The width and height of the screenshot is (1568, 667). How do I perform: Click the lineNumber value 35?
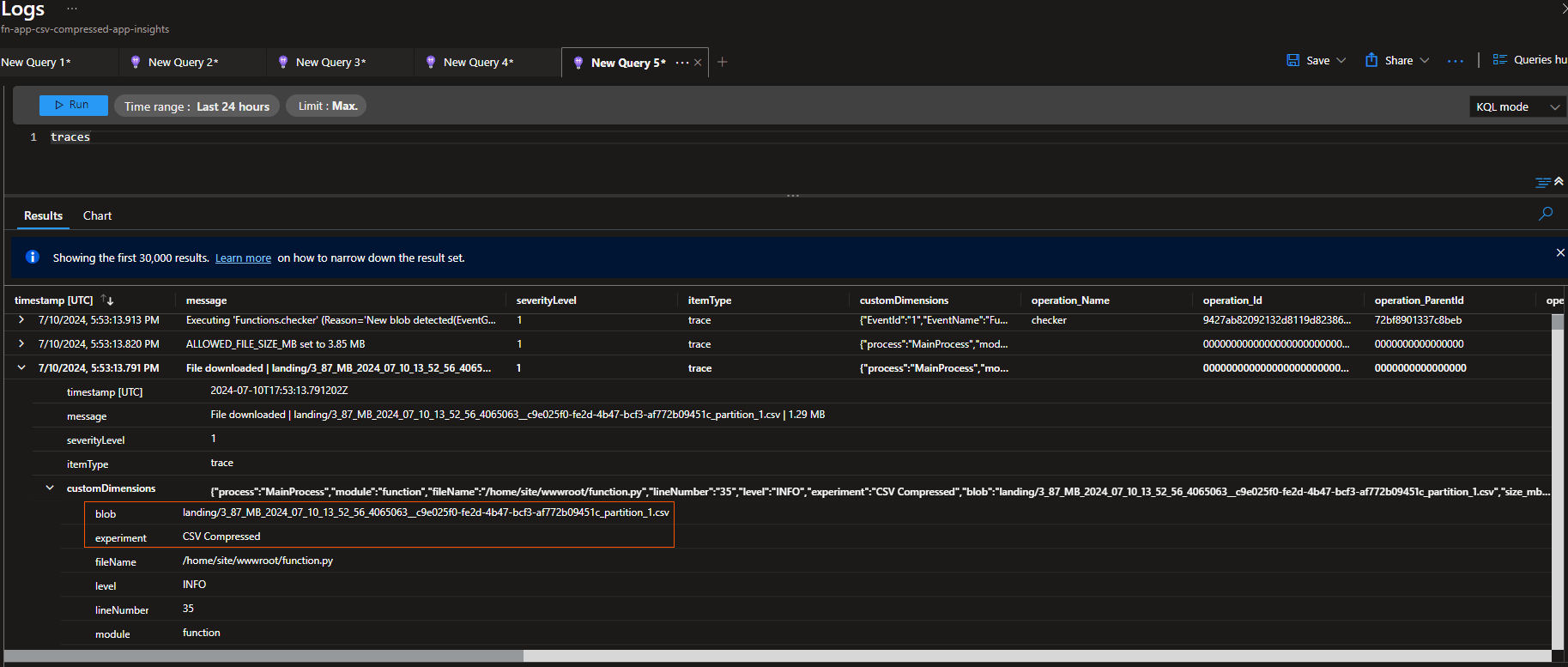(x=188, y=609)
